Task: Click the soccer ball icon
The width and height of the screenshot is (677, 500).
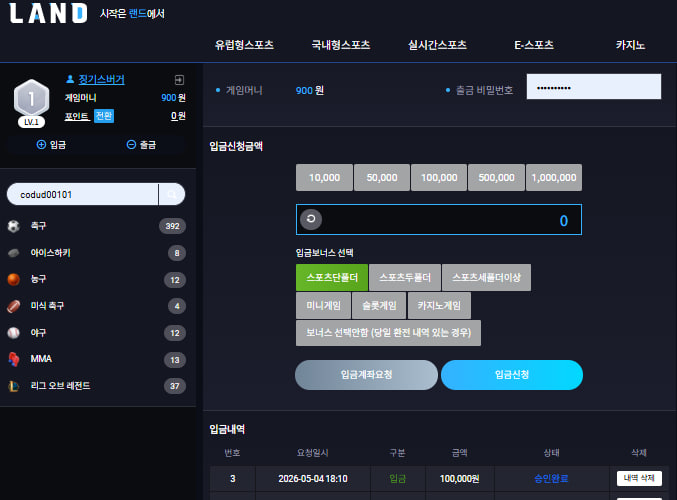Action: point(14,226)
